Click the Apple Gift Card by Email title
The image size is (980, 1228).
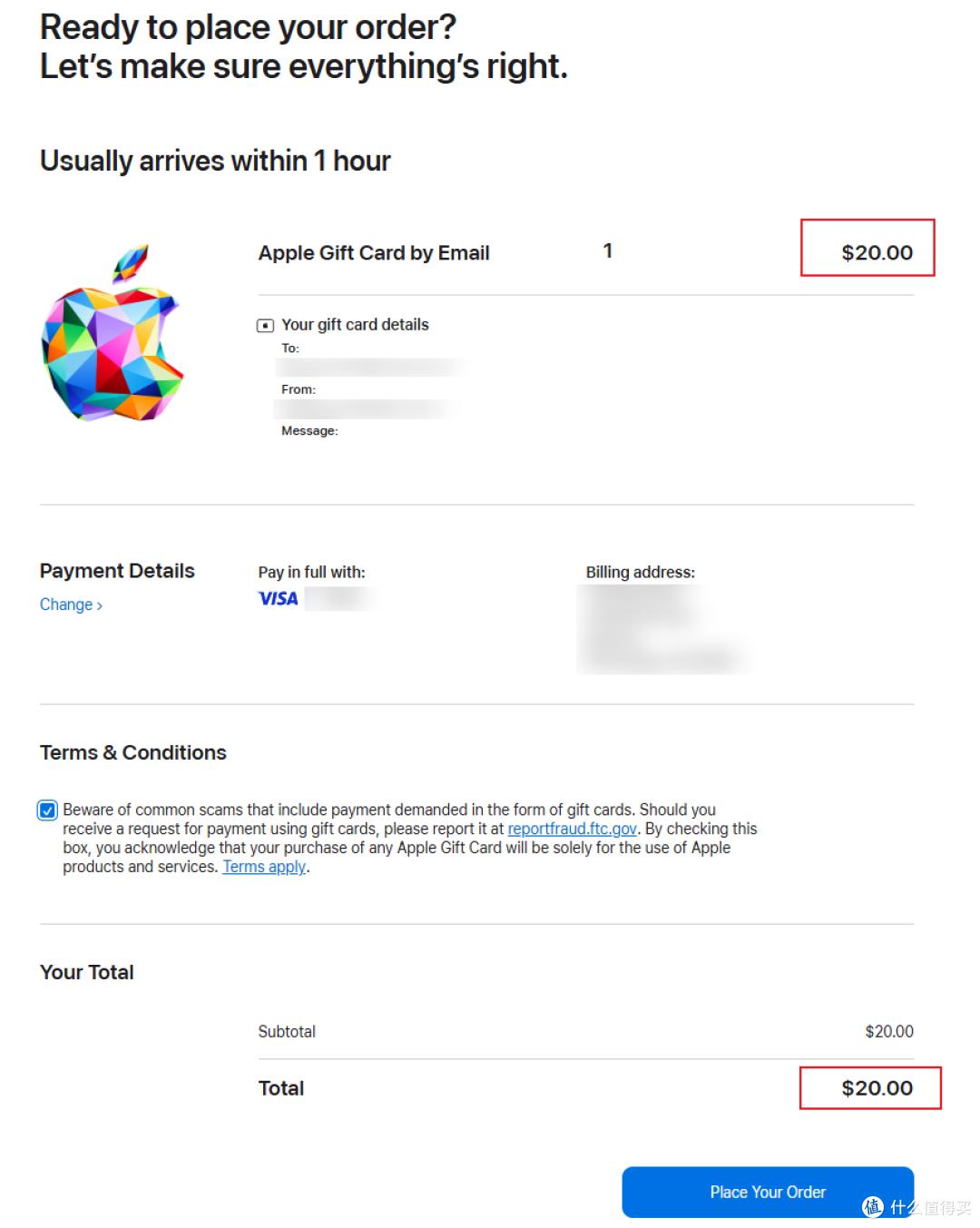pos(374,253)
